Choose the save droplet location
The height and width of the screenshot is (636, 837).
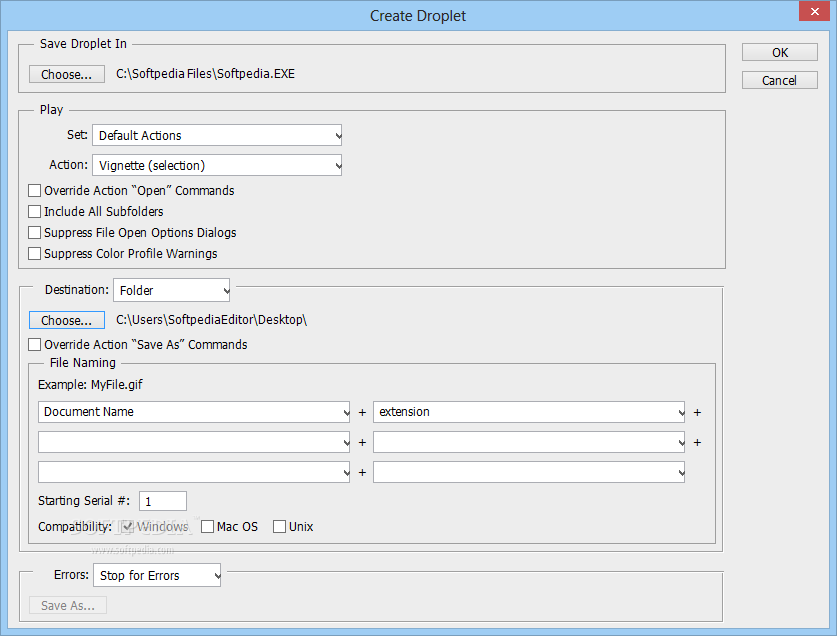click(x=67, y=74)
